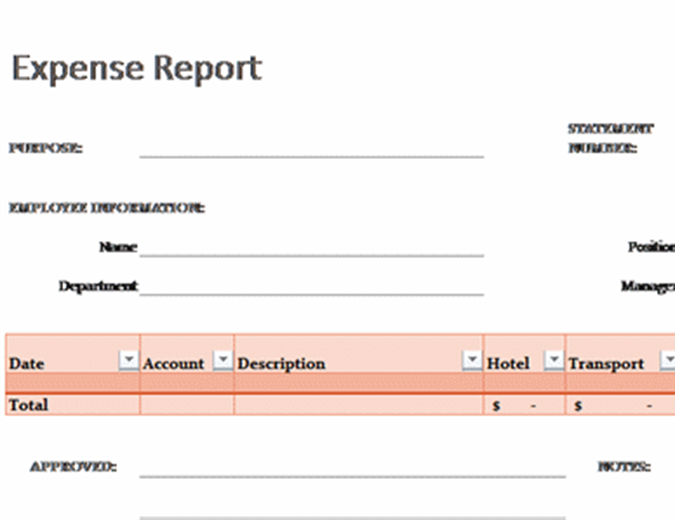675x520 pixels.
Task: Select the Transport column header text
Action: [x=606, y=364]
